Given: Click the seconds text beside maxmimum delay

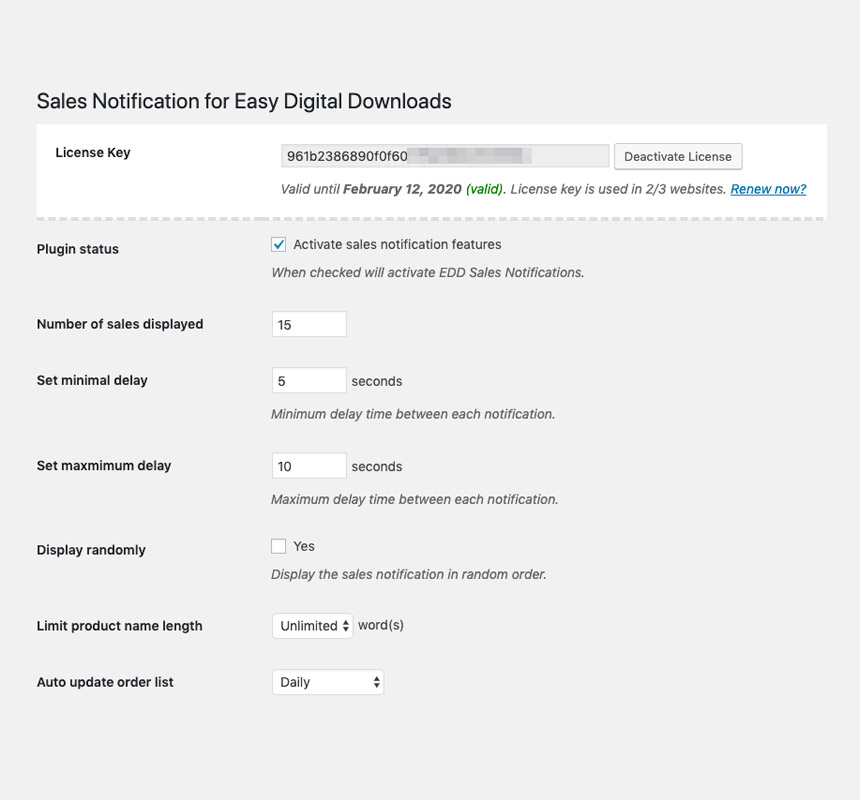Looking at the screenshot, I should [377, 467].
